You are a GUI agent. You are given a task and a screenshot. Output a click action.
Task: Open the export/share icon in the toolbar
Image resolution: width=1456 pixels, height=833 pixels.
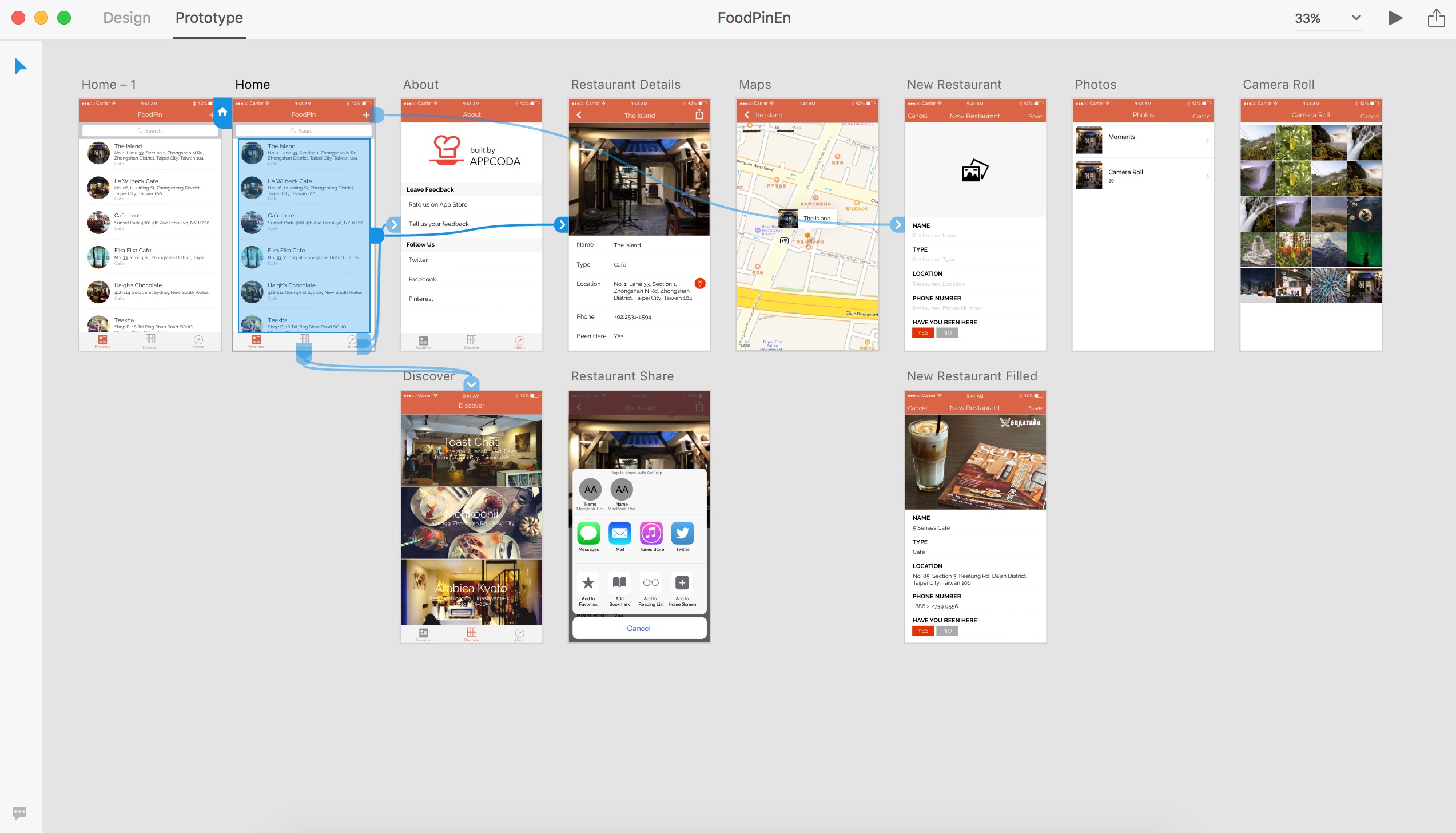(1437, 18)
